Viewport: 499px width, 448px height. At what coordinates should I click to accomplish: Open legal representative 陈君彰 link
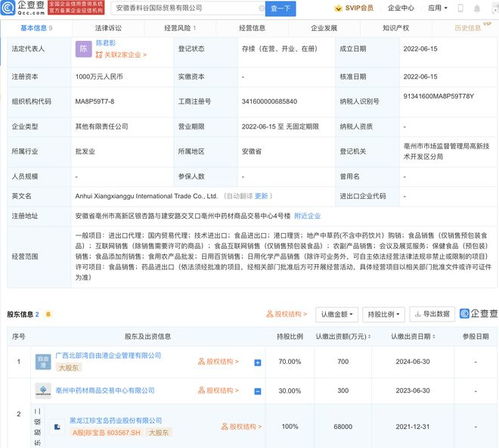coord(105,43)
